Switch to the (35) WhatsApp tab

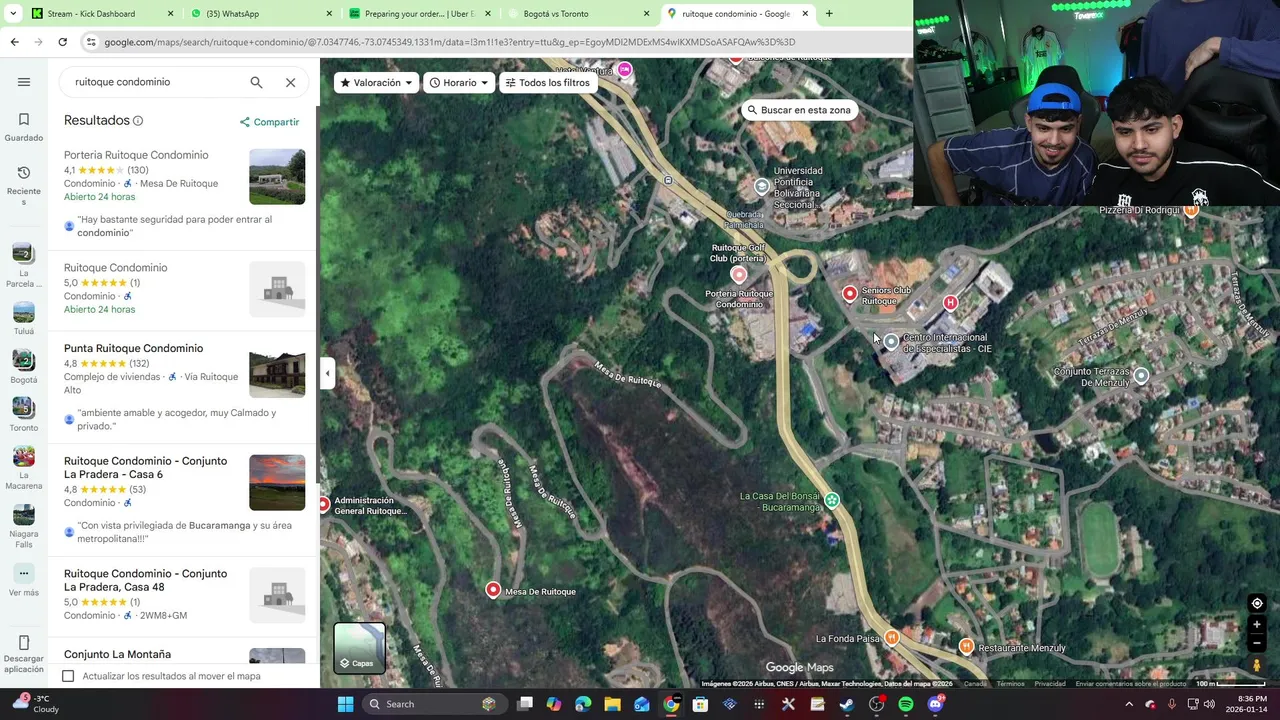(257, 14)
